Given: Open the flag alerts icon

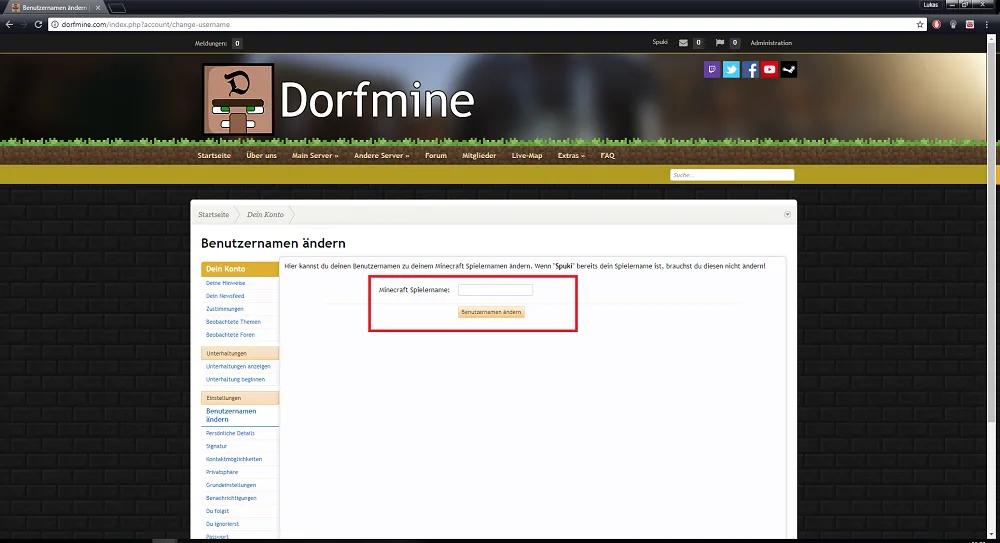Looking at the screenshot, I should pos(719,43).
